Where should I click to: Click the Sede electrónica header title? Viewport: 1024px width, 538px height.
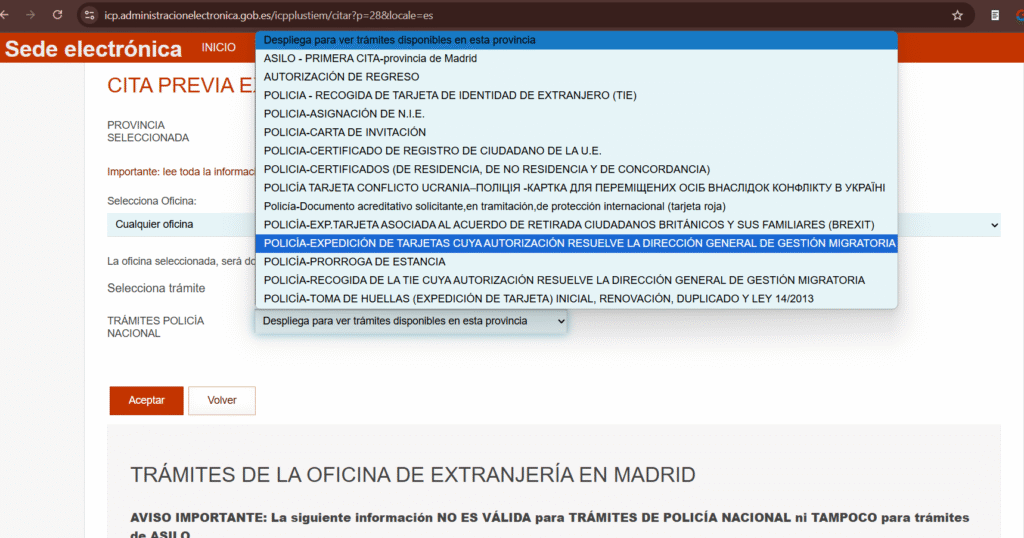pyautogui.click(x=94, y=49)
